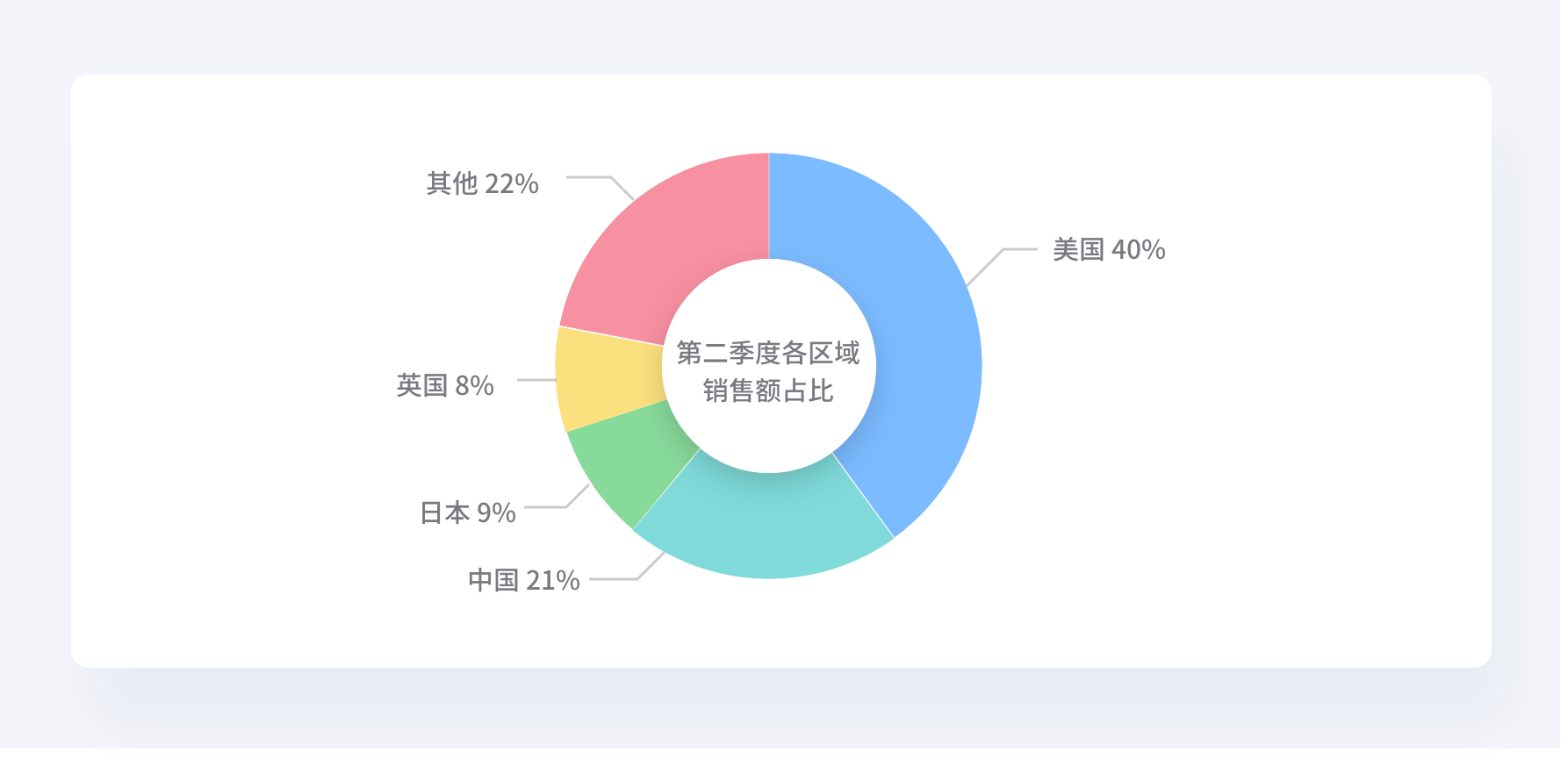This screenshot has height=781, width=1568.
Task: Click the 美国 40% label
Action: [x=1109, y=250]
